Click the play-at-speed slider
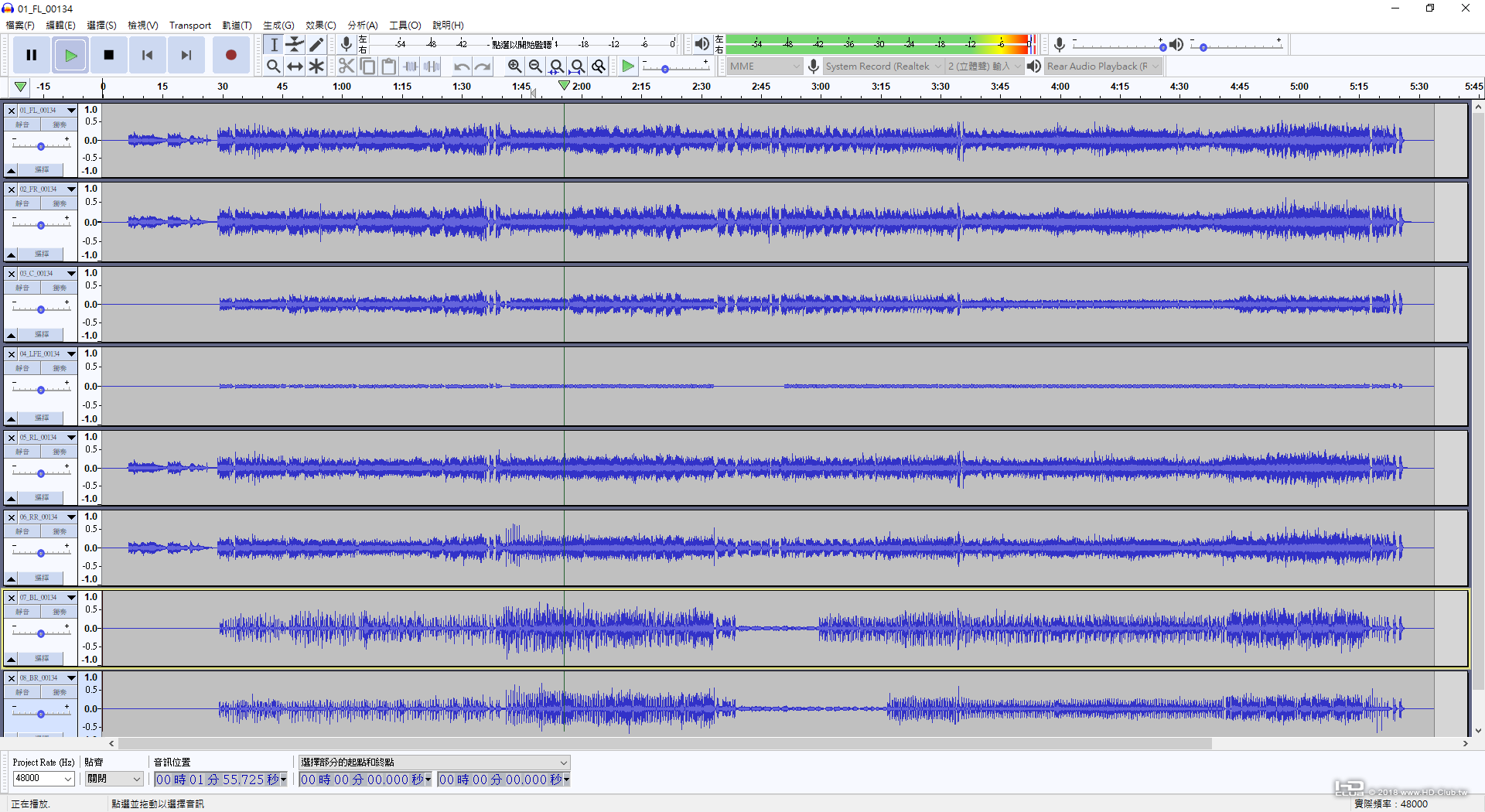This screenshot has width=1485, height=812. (x=674, y=68)
